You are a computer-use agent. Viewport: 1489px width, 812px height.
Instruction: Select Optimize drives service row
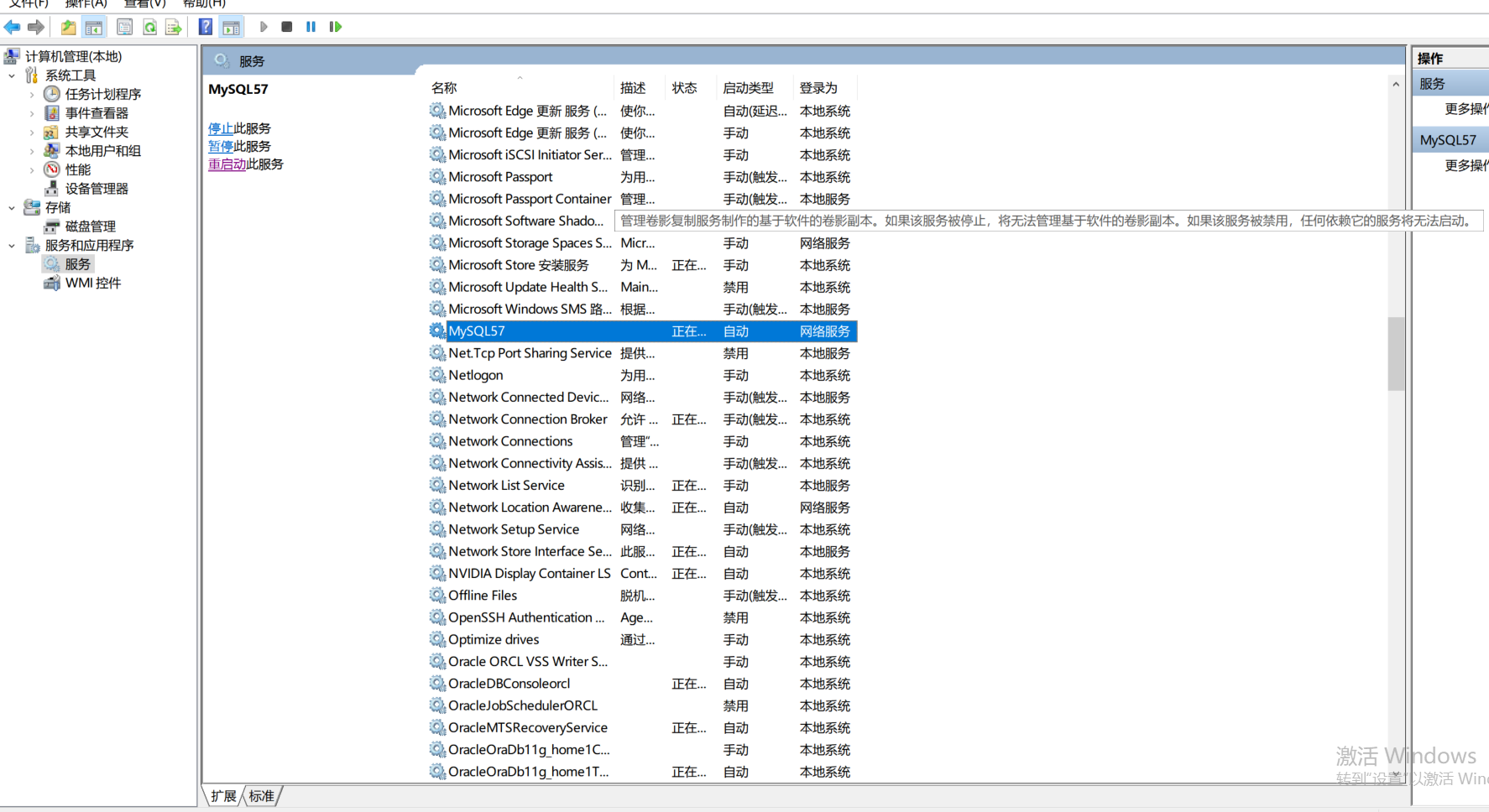643,639
